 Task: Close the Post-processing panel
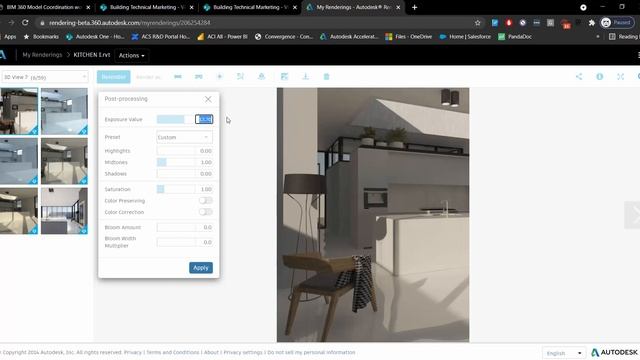pos(208,99)
